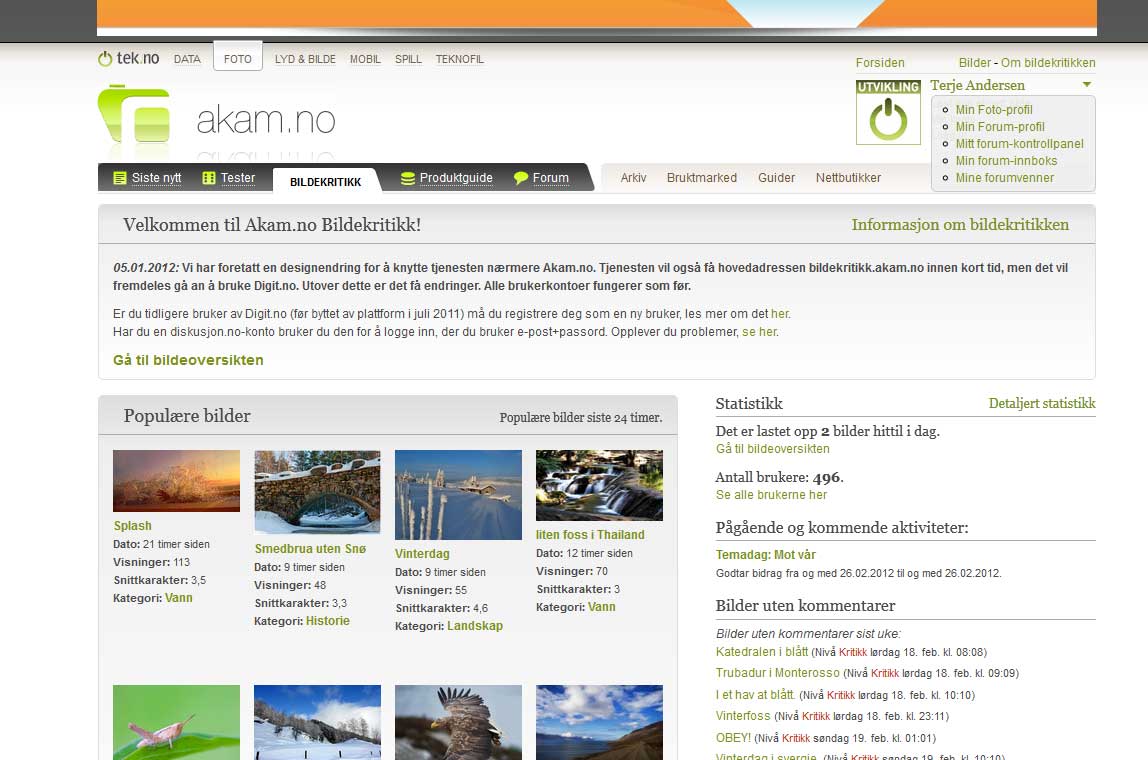
Task: Open LYD & BILDE section
Action: click(x=305, y=59)
